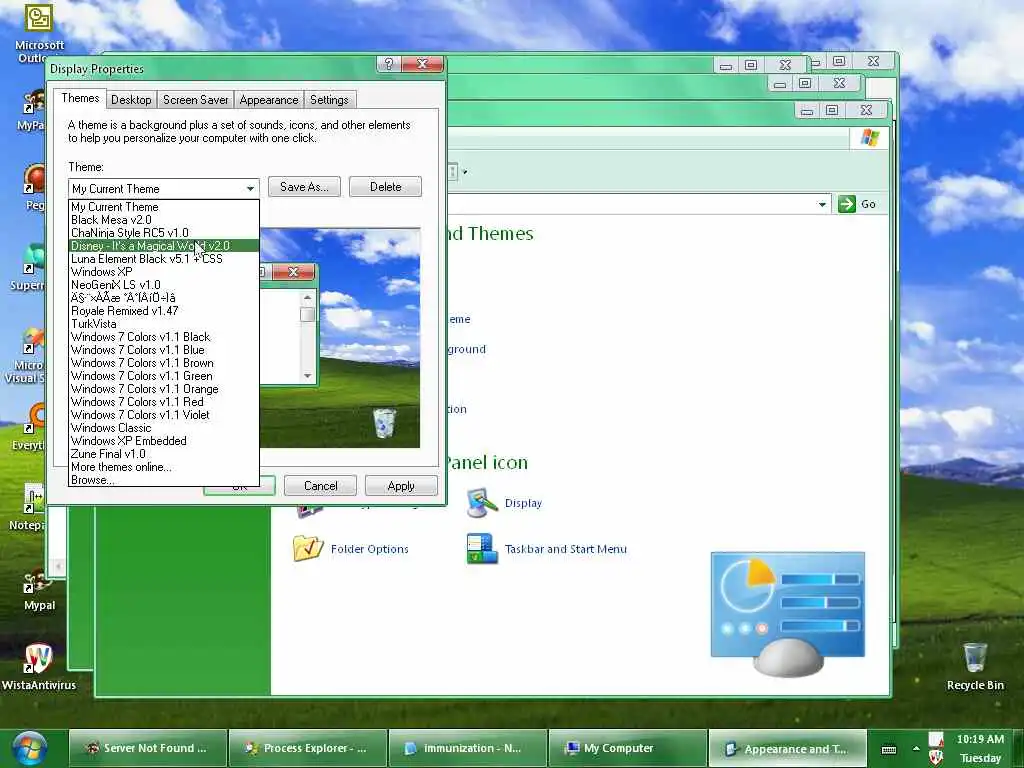
Task: Activate Appearance and Themes taskbar button
Action: pyautogui.click(x=787, y=748)
